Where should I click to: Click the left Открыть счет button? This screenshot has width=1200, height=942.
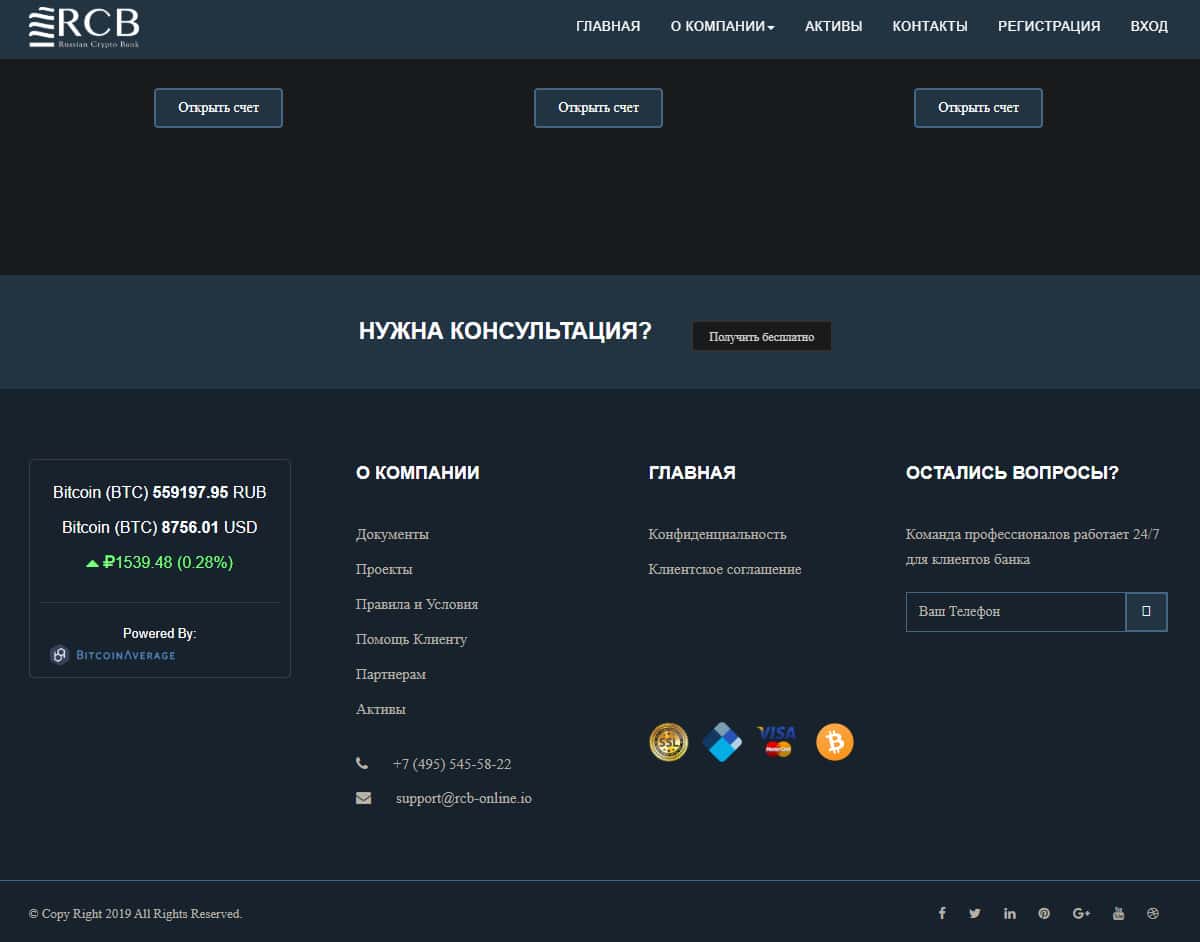[x=218, y=108]
